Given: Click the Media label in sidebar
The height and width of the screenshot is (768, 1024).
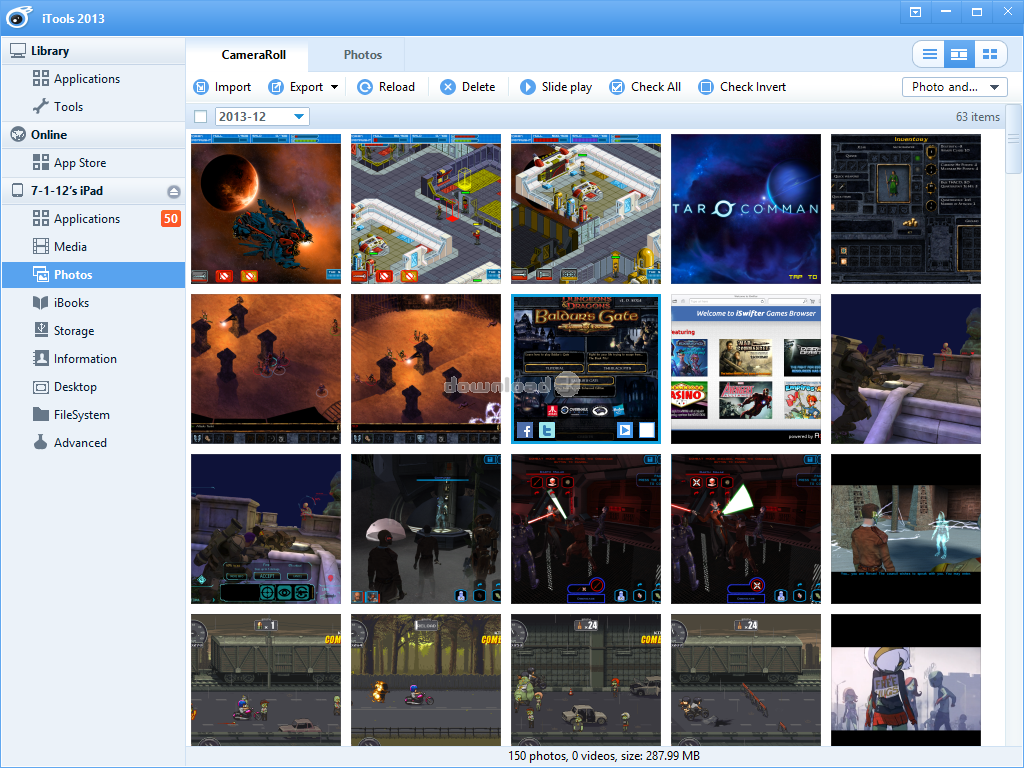Looking at the screenshot, I should (71, 247).
